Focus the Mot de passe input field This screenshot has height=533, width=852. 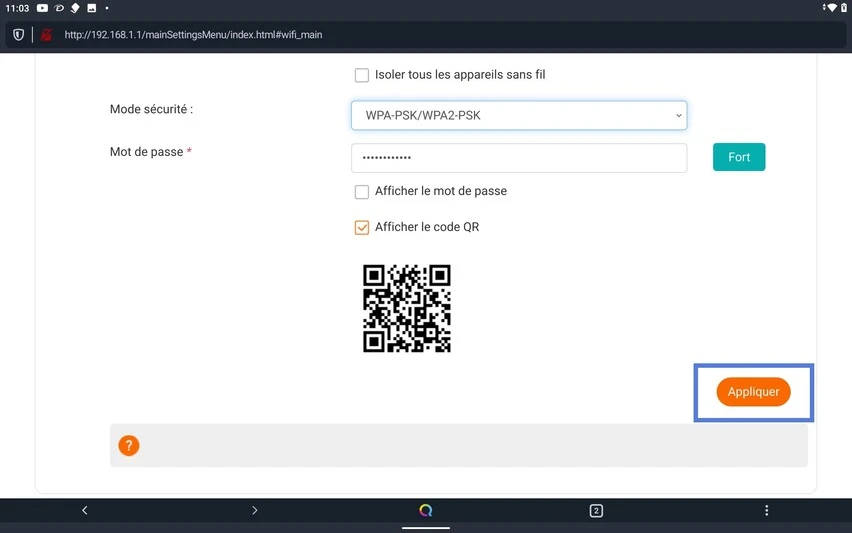tap(519, 158)
